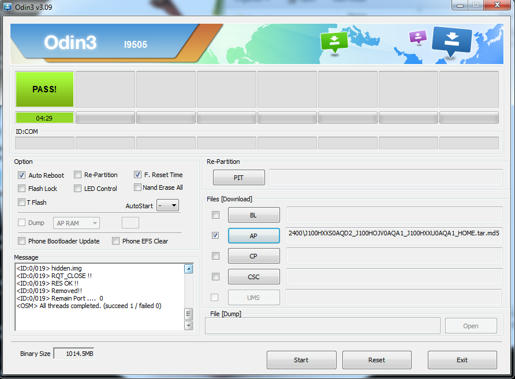Click 'All threads completed' log line
This screenshot has height=379, width=515.
(x=89, y=306)
